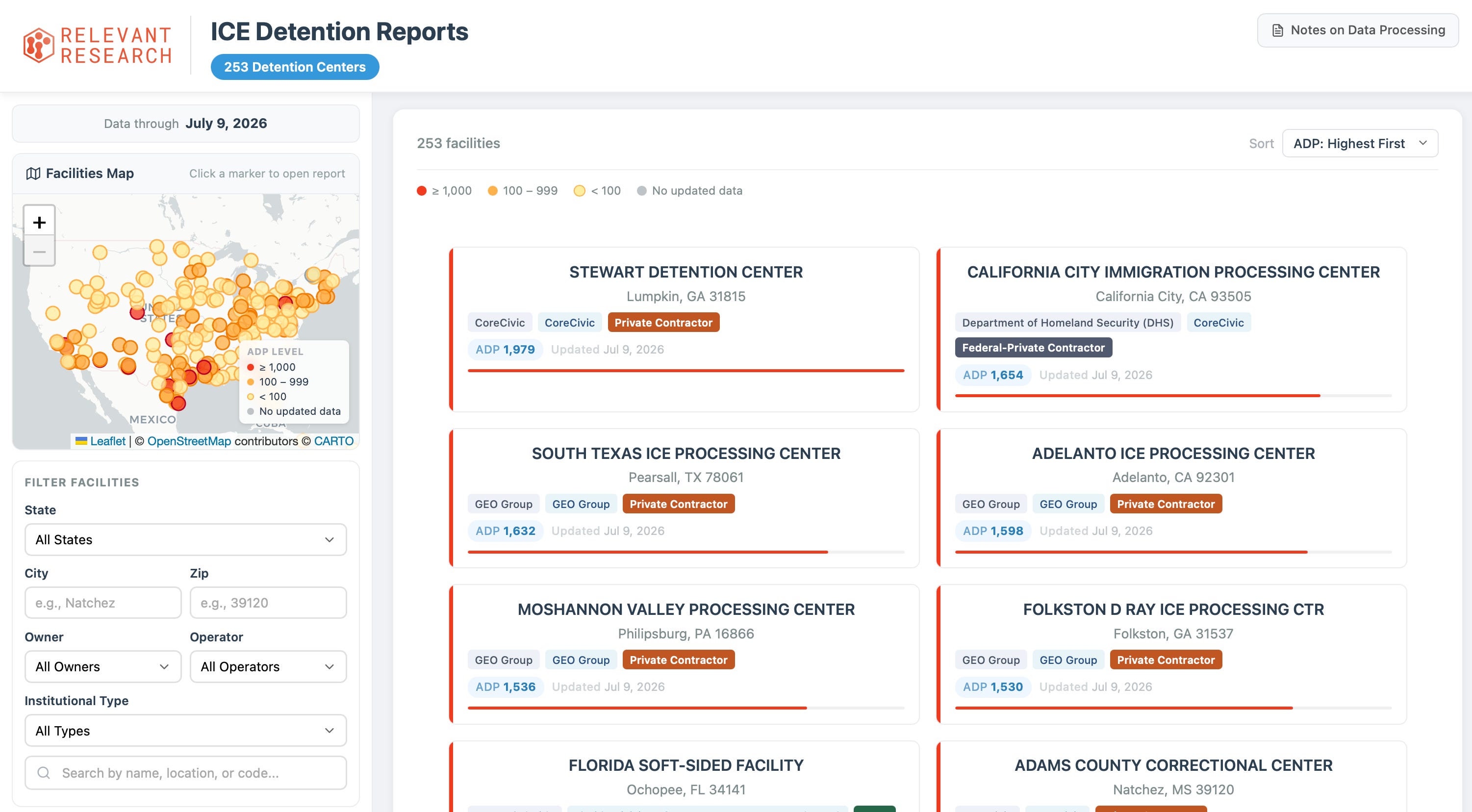Click the Federal-Private Contractor tag
The width and height of the screenshot is (1472, 812).
pyautogui.click(x=1033, y=348)
